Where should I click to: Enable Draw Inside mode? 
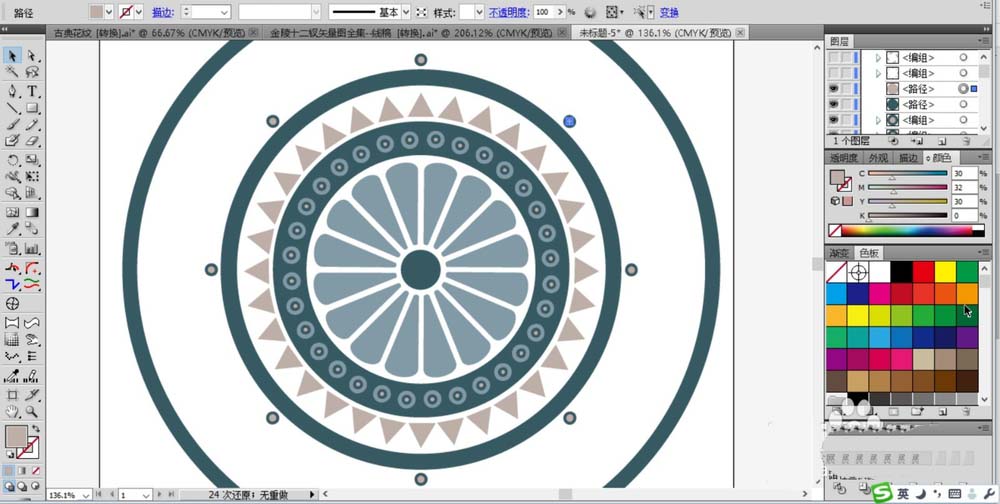[36, 486]
